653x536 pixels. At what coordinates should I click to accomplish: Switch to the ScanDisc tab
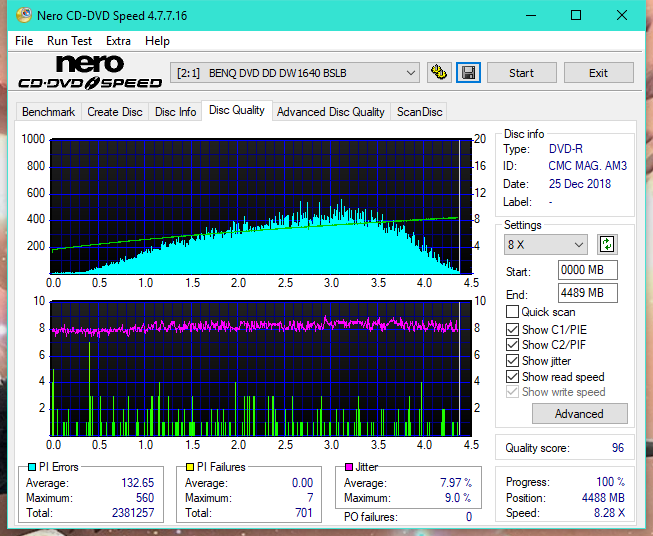pos(419,112)
